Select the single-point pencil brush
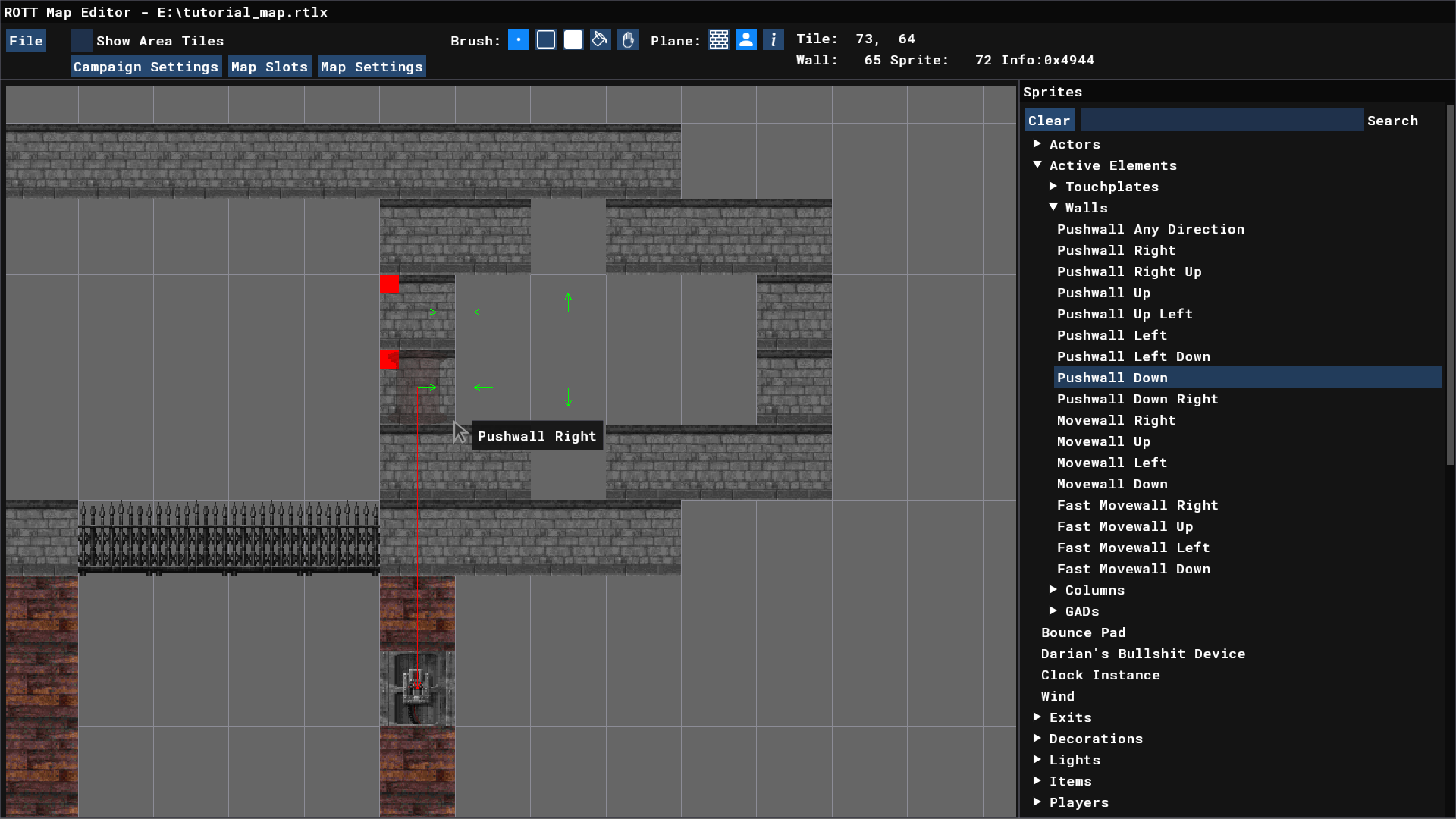 point(519,40)
